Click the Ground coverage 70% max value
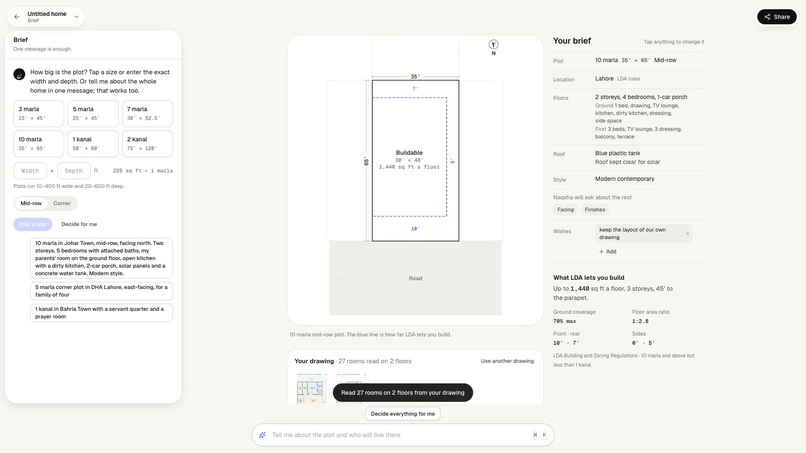806x453 pixels. (x=564, y=321)
